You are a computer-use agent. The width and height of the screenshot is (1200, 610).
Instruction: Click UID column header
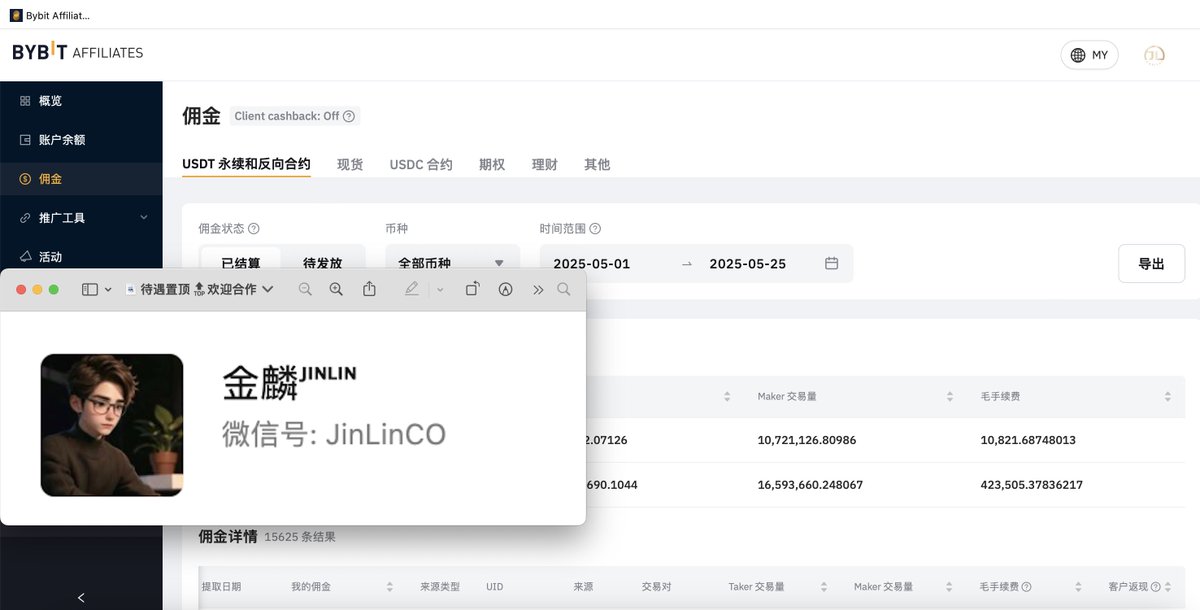494,587
